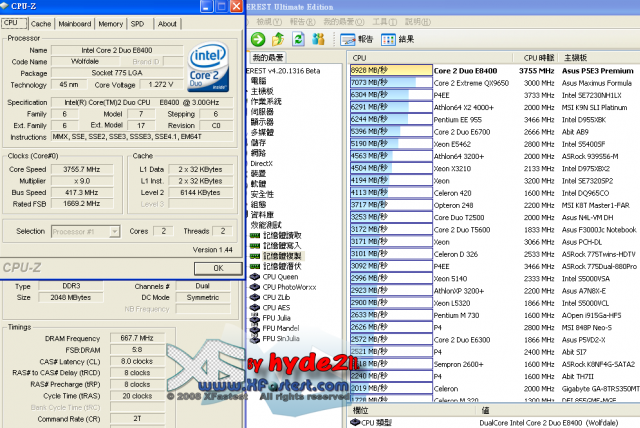Select the FPU Mandel benchmark
This screenshot has width=640, height=428.
(x=281, y=328)
